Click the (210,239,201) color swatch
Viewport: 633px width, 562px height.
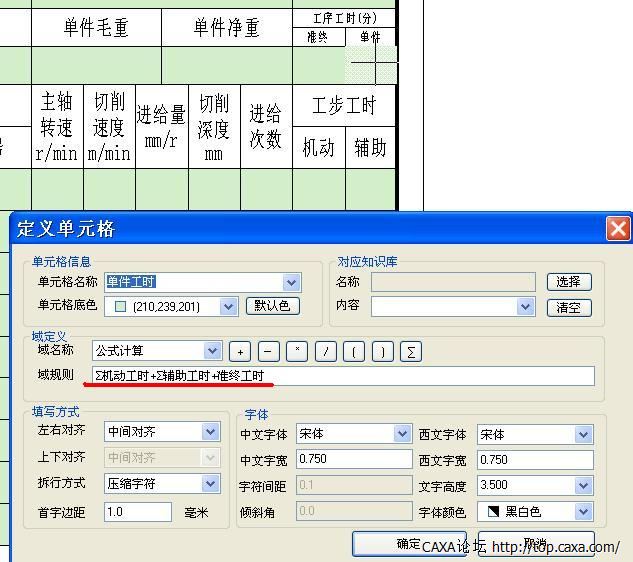click(120, 307)
